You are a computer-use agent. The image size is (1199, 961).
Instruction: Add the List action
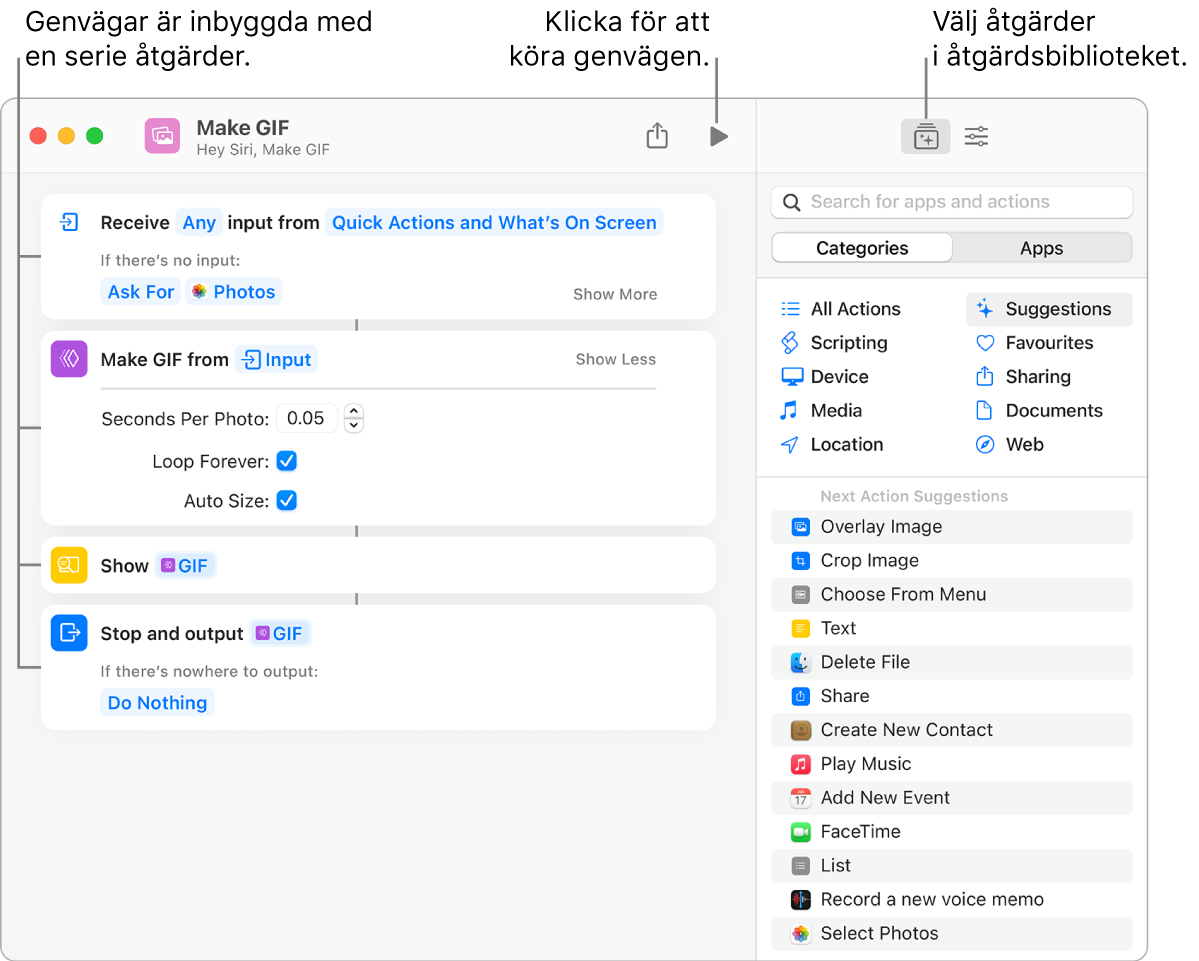click(951, 865)
